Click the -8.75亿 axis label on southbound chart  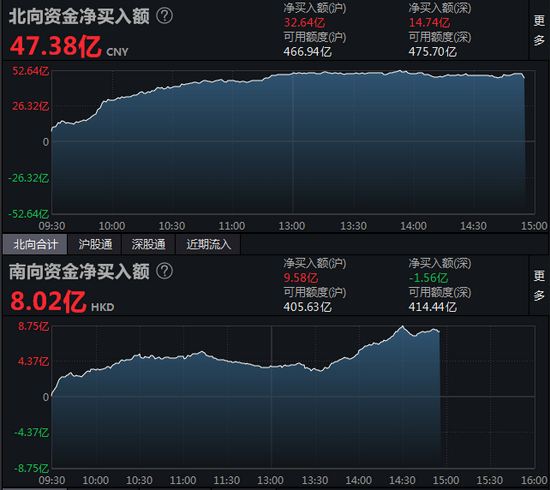(32, 468)
